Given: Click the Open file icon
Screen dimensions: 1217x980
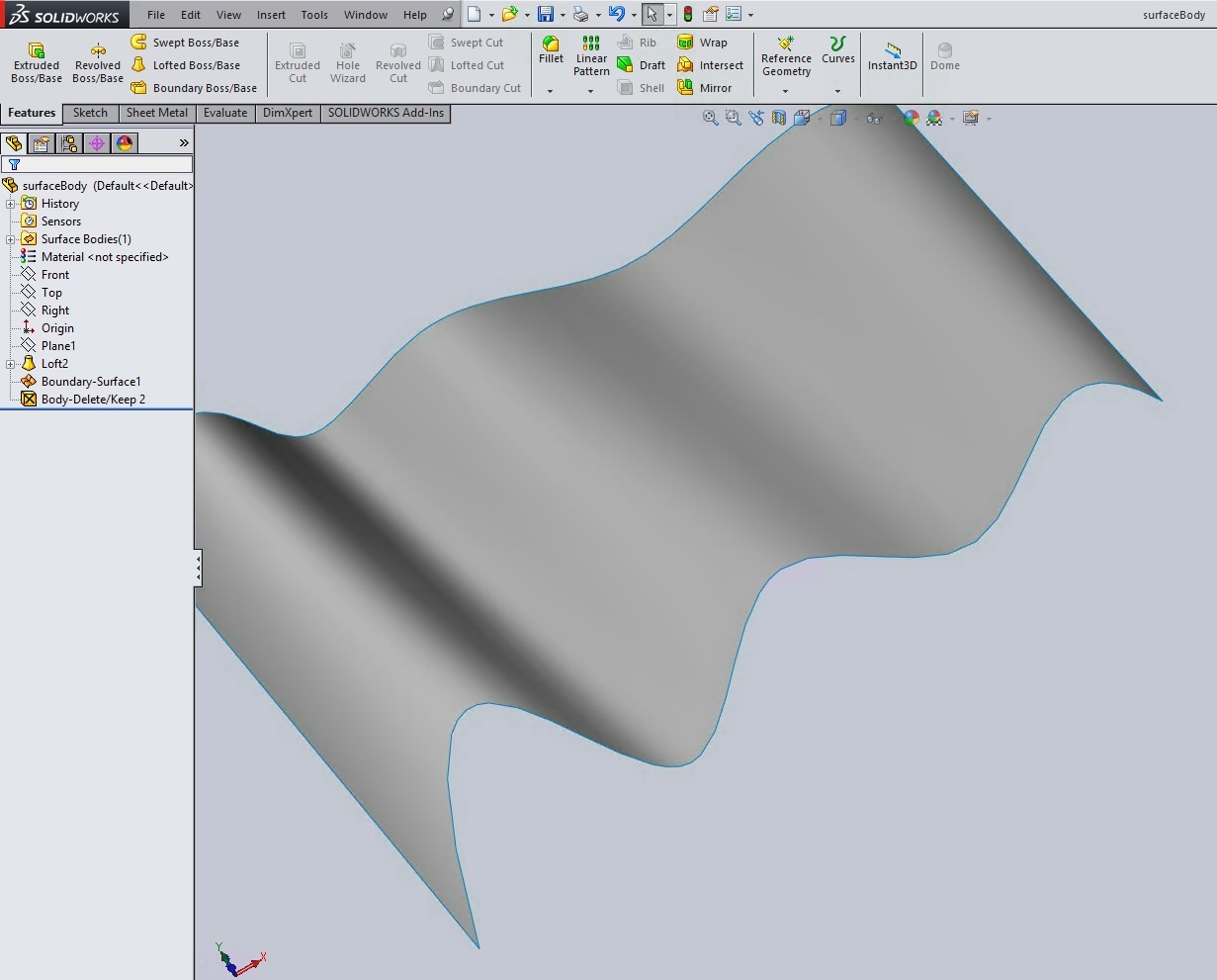Looking at the screenshot, I should tap(509, 14).
